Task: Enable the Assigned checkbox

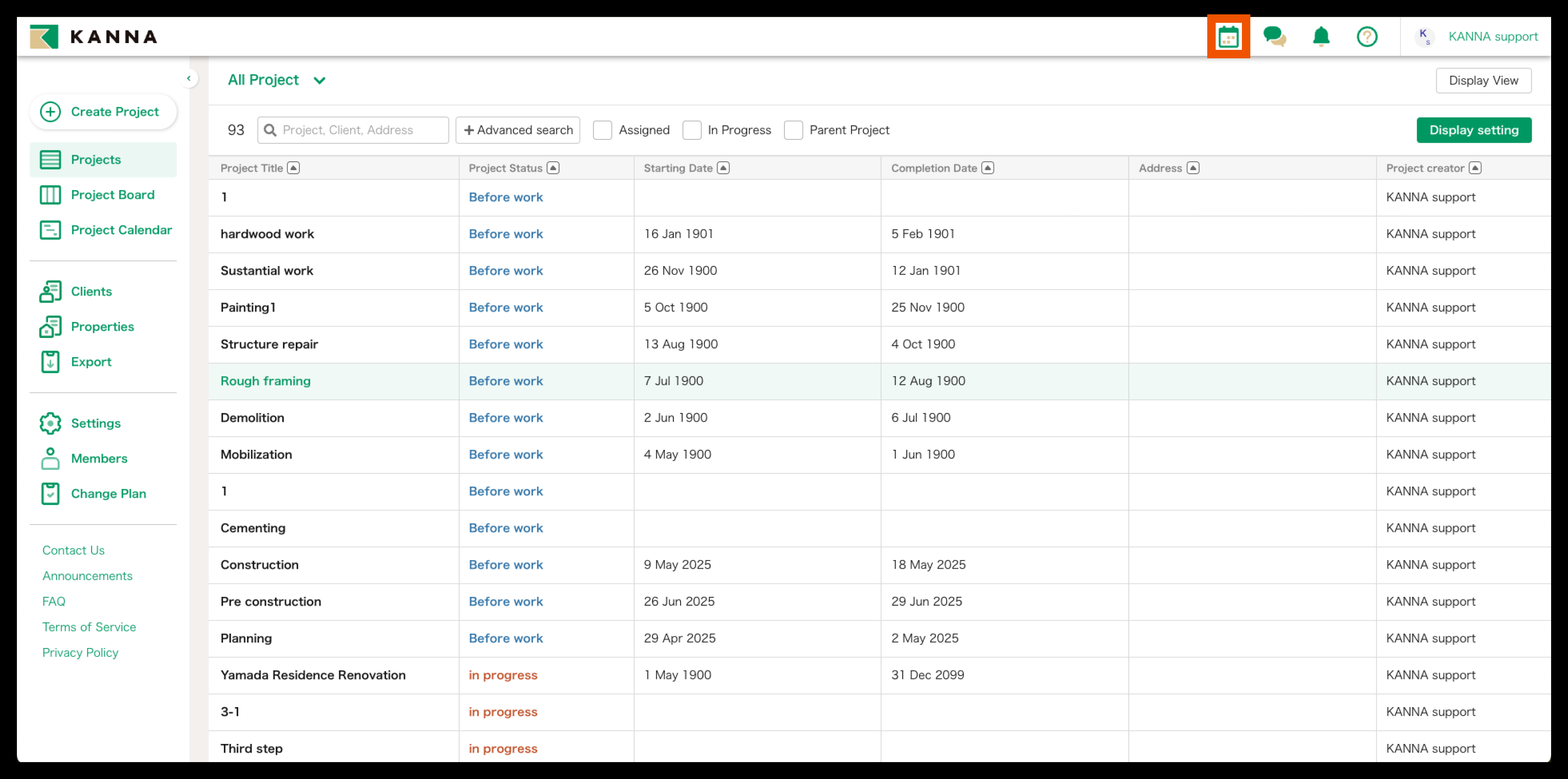Action: [602, 130]
